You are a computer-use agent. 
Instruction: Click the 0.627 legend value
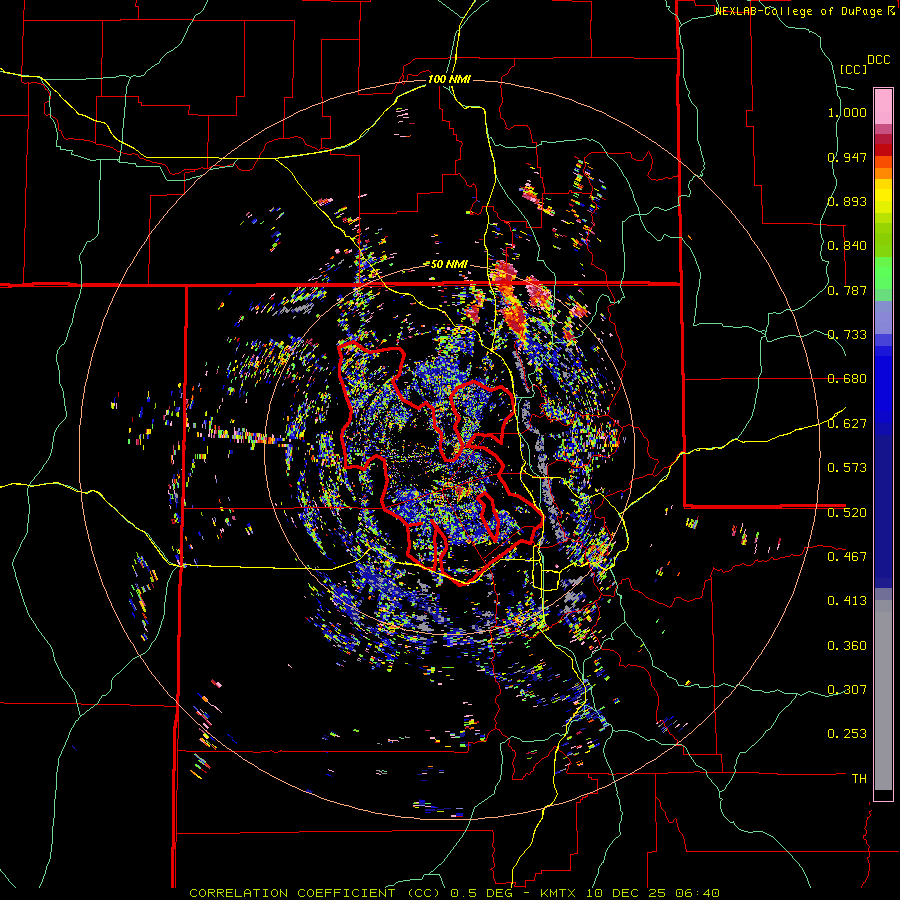pos(847,424)
